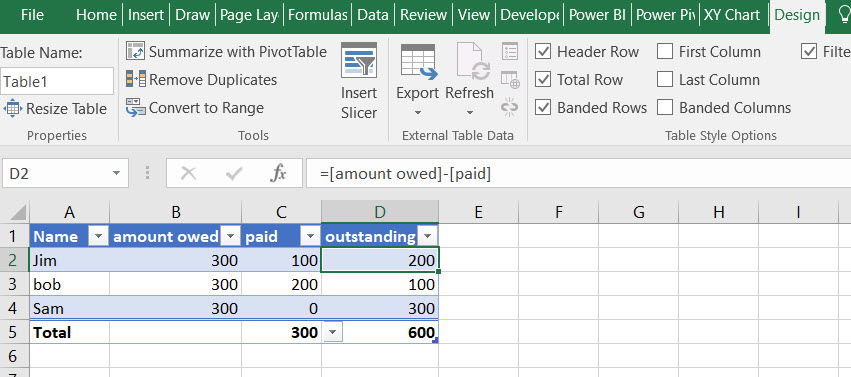The height and width of the screenshot is (377, 851).
Task: Click the Convert to Range icon
Action: tap(136, 107)
